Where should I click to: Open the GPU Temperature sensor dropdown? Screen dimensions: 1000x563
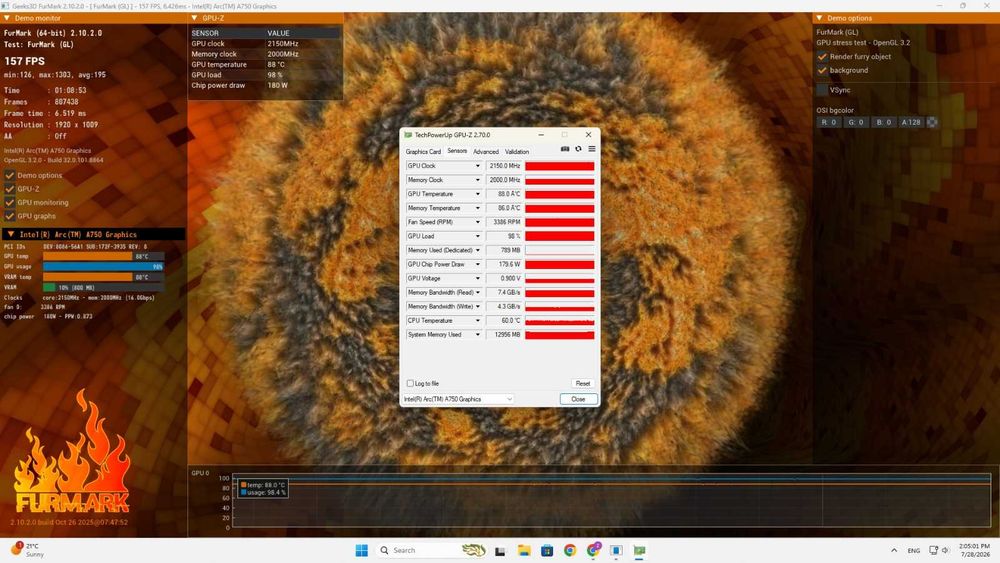tap(477, 194)
